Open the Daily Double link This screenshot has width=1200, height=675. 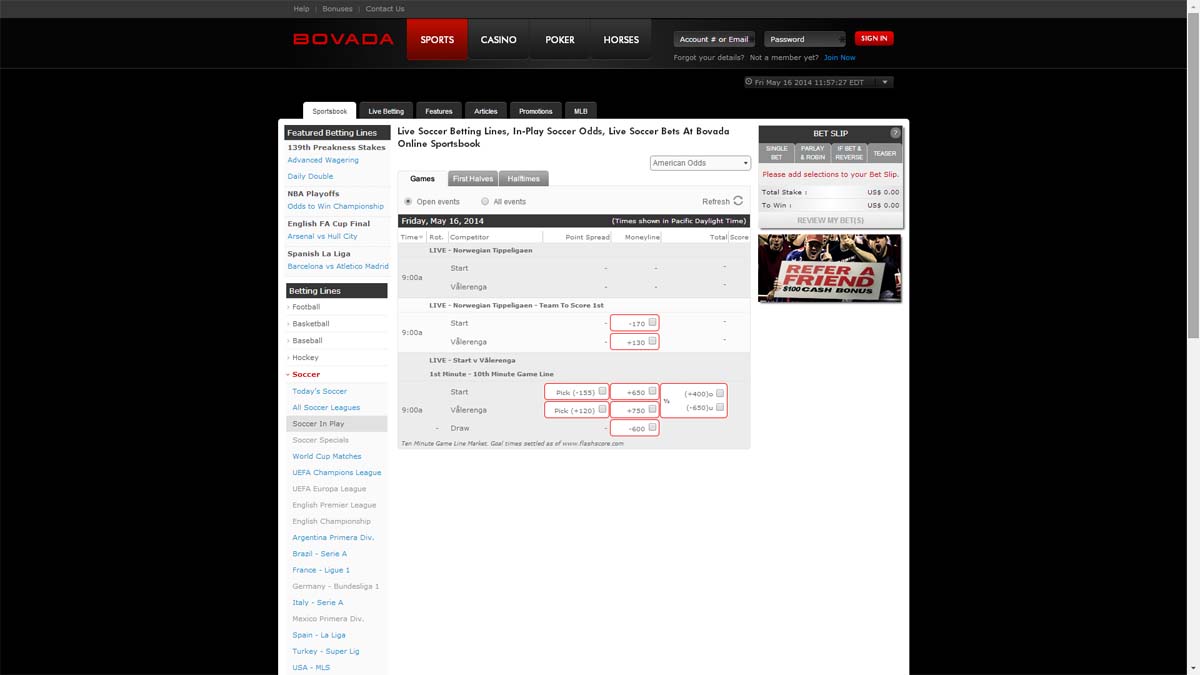point(310,176)
